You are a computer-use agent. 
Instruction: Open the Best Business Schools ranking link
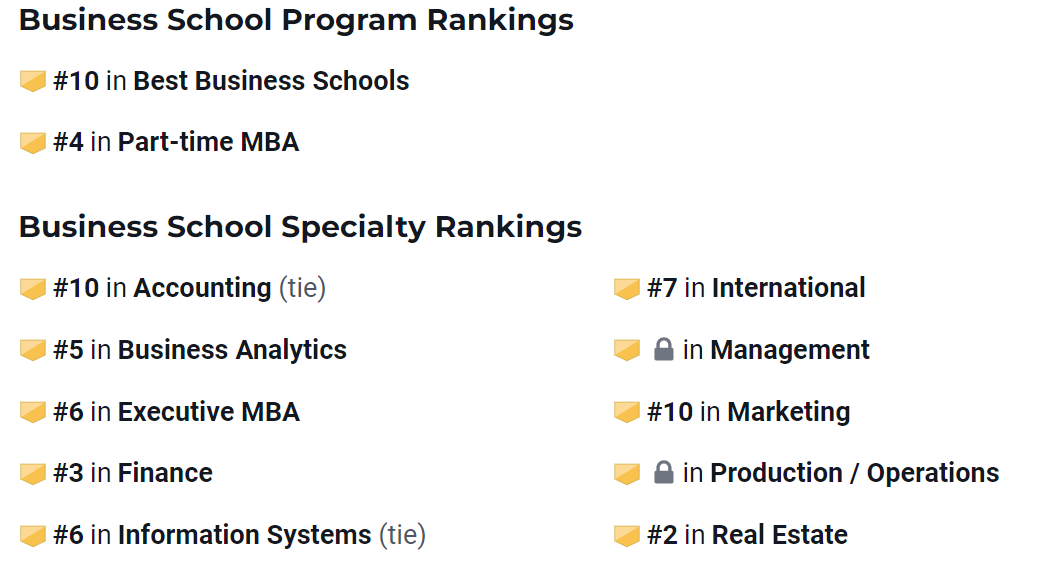pyautogui.click(x=272, y=81)
